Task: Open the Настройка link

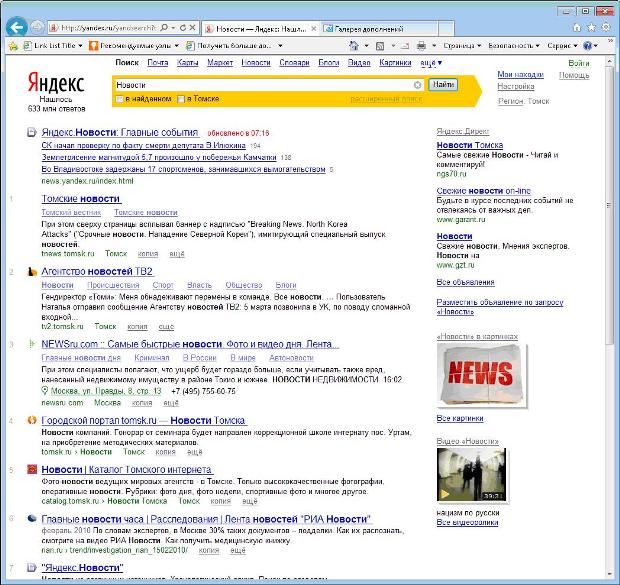Action: (516, 86)
